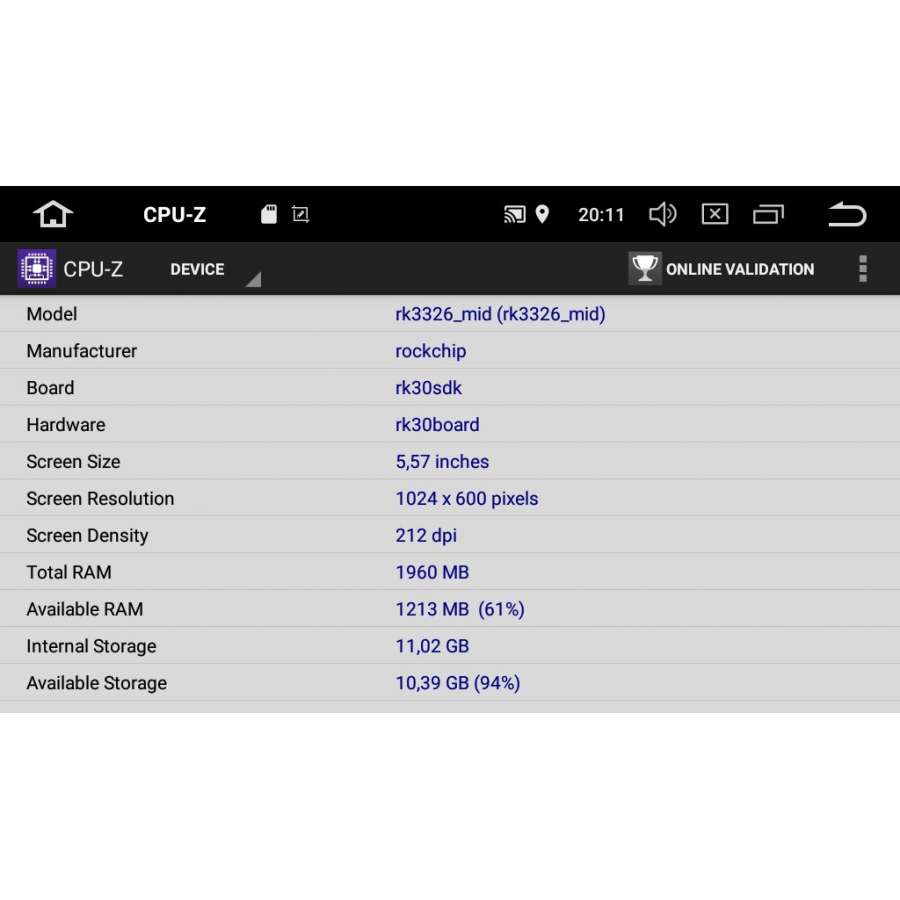Image resolution: width=900 pixels, height=900 pixels.
Task: Select the rockchip value
Action: [x=430, y=351]
